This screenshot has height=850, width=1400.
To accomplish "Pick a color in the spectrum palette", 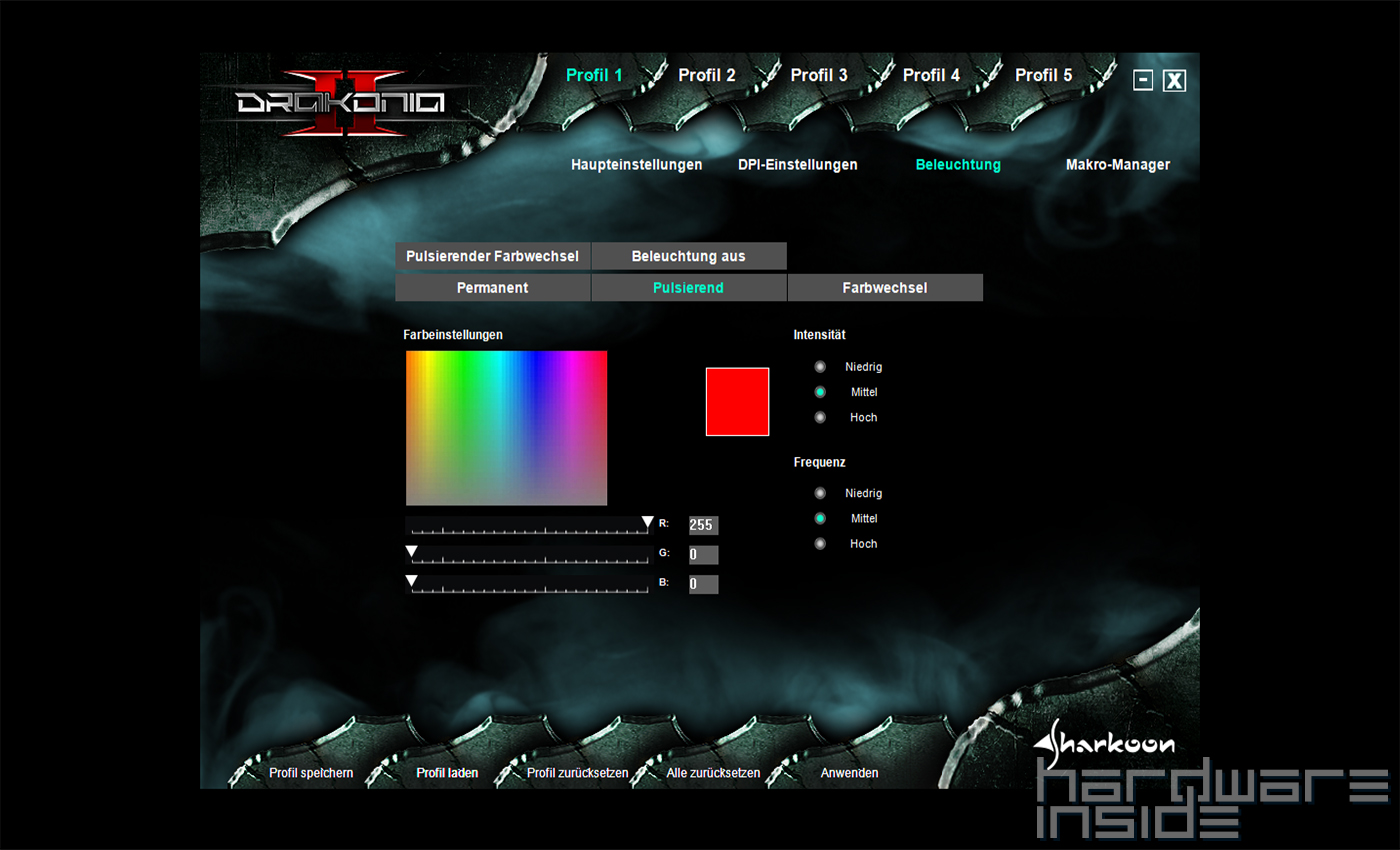I will [x=506, y=427].
